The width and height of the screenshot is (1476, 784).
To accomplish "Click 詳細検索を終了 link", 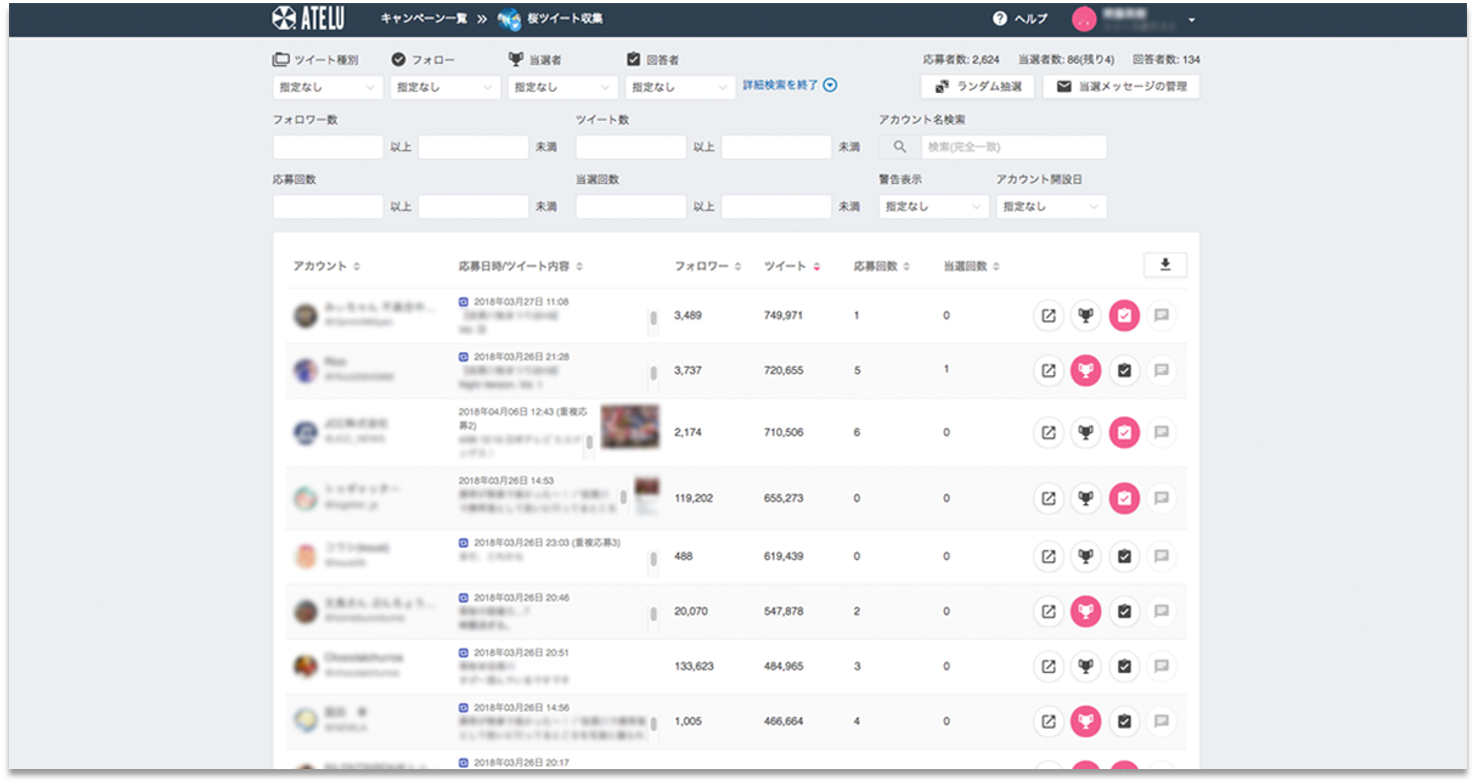I will tap(790, 86).
